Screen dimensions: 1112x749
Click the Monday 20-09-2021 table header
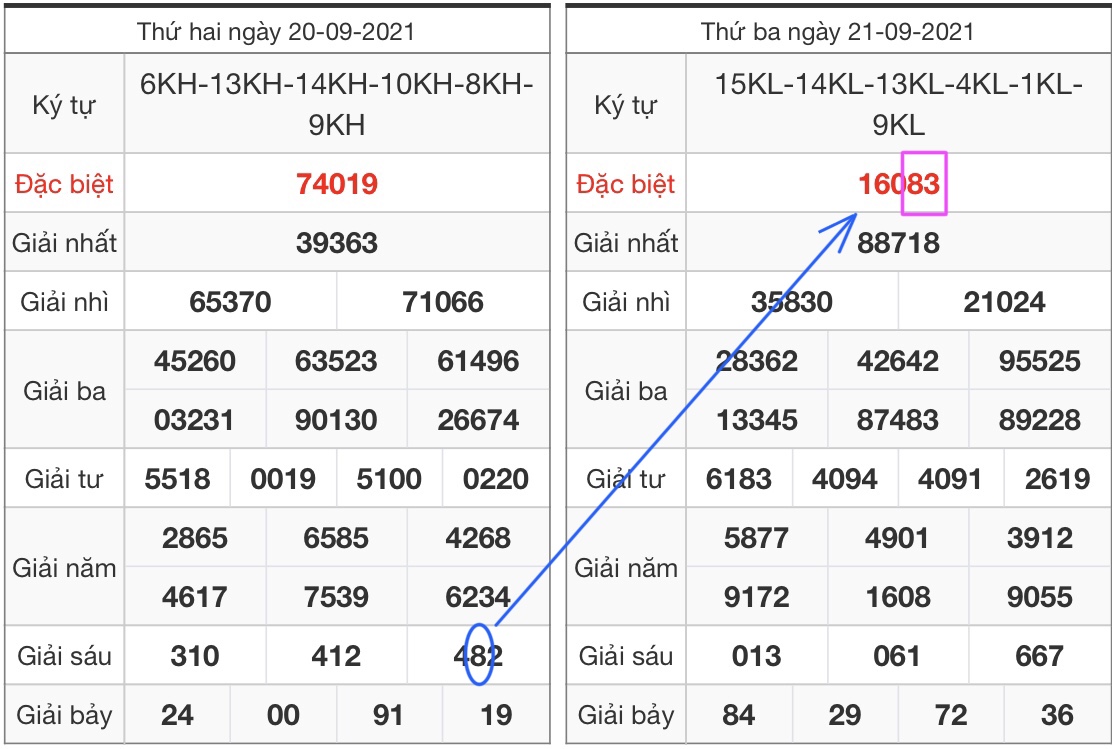click(x=276, y=31)
